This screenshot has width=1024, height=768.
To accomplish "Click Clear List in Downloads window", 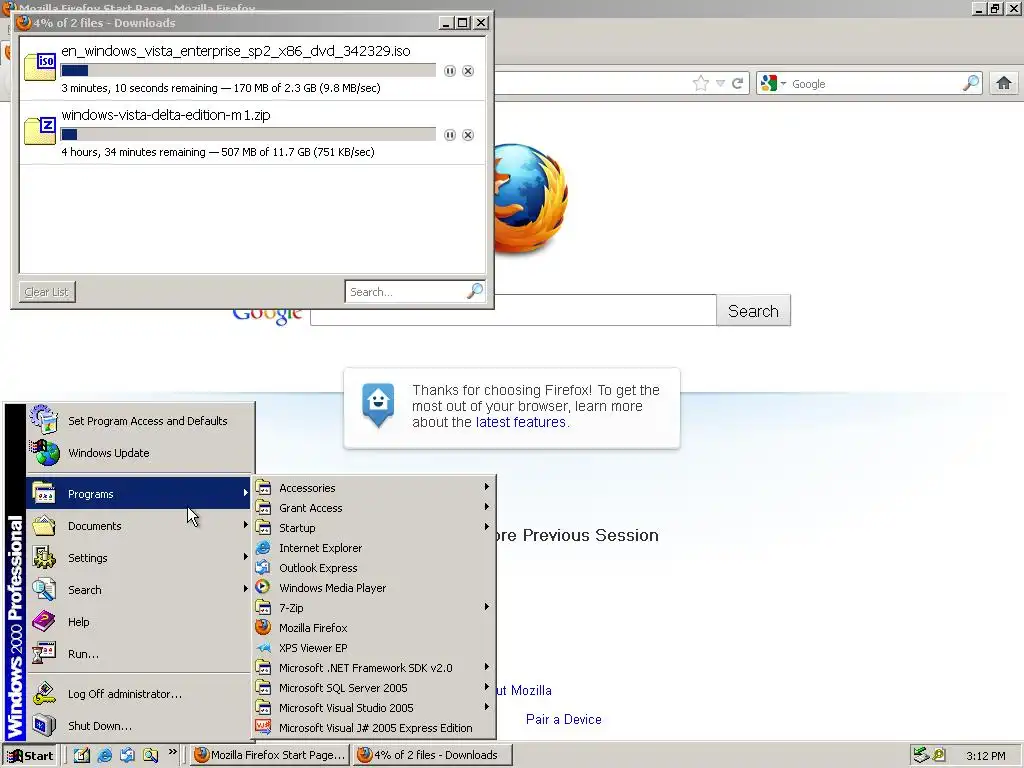I will click(47, 292).
